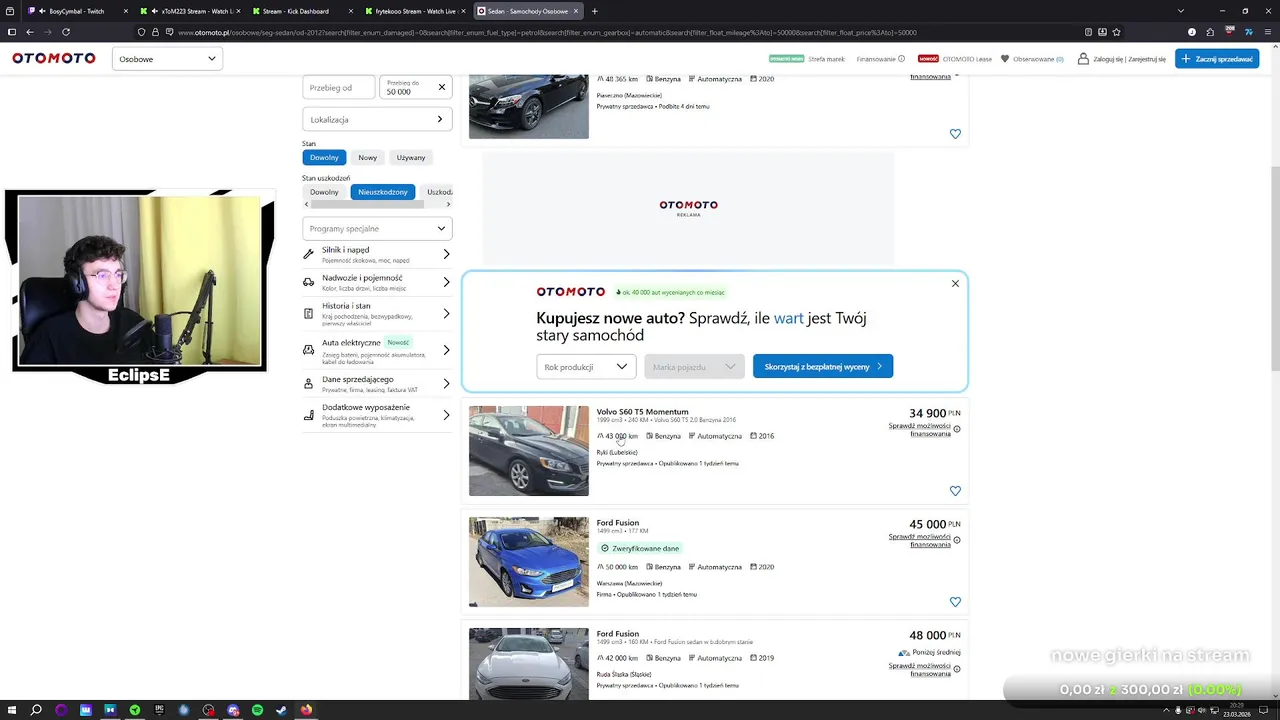The image size is (1280, 720).
Task: Open a new browser tab with plus
Action: pyautogui.click(x=594, y=11)
